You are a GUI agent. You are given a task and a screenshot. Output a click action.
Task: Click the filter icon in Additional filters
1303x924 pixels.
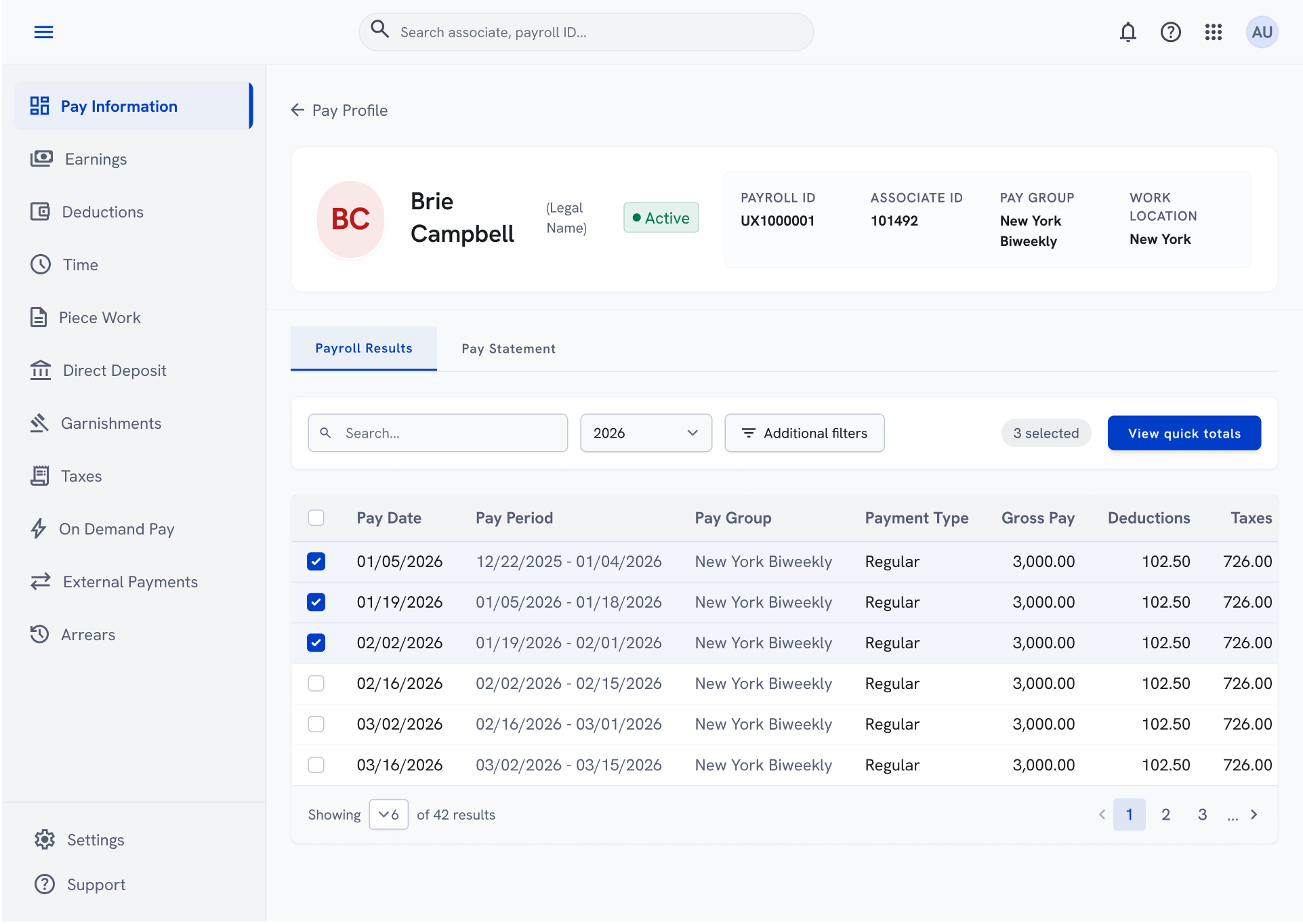[748, 433]
